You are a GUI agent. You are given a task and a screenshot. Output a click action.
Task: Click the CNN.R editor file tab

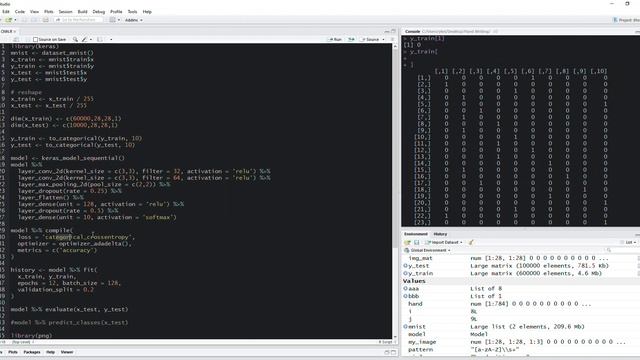pyautogui.click(x=7, y=31)
